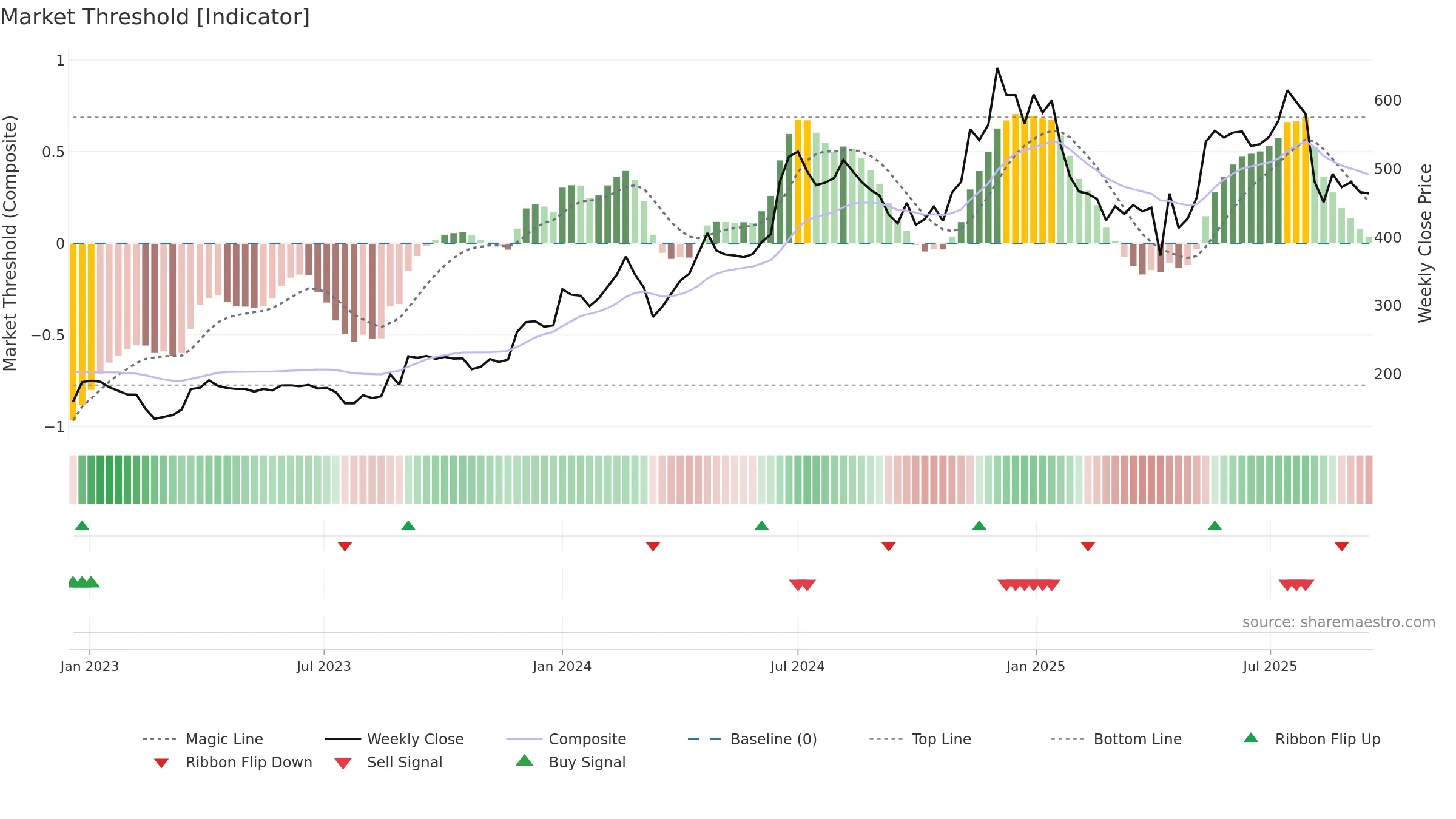Toggle the Baseline (0) legend entry
Image resolution: width=1456 pixels, height=819 pixels.
click(752, 739)
